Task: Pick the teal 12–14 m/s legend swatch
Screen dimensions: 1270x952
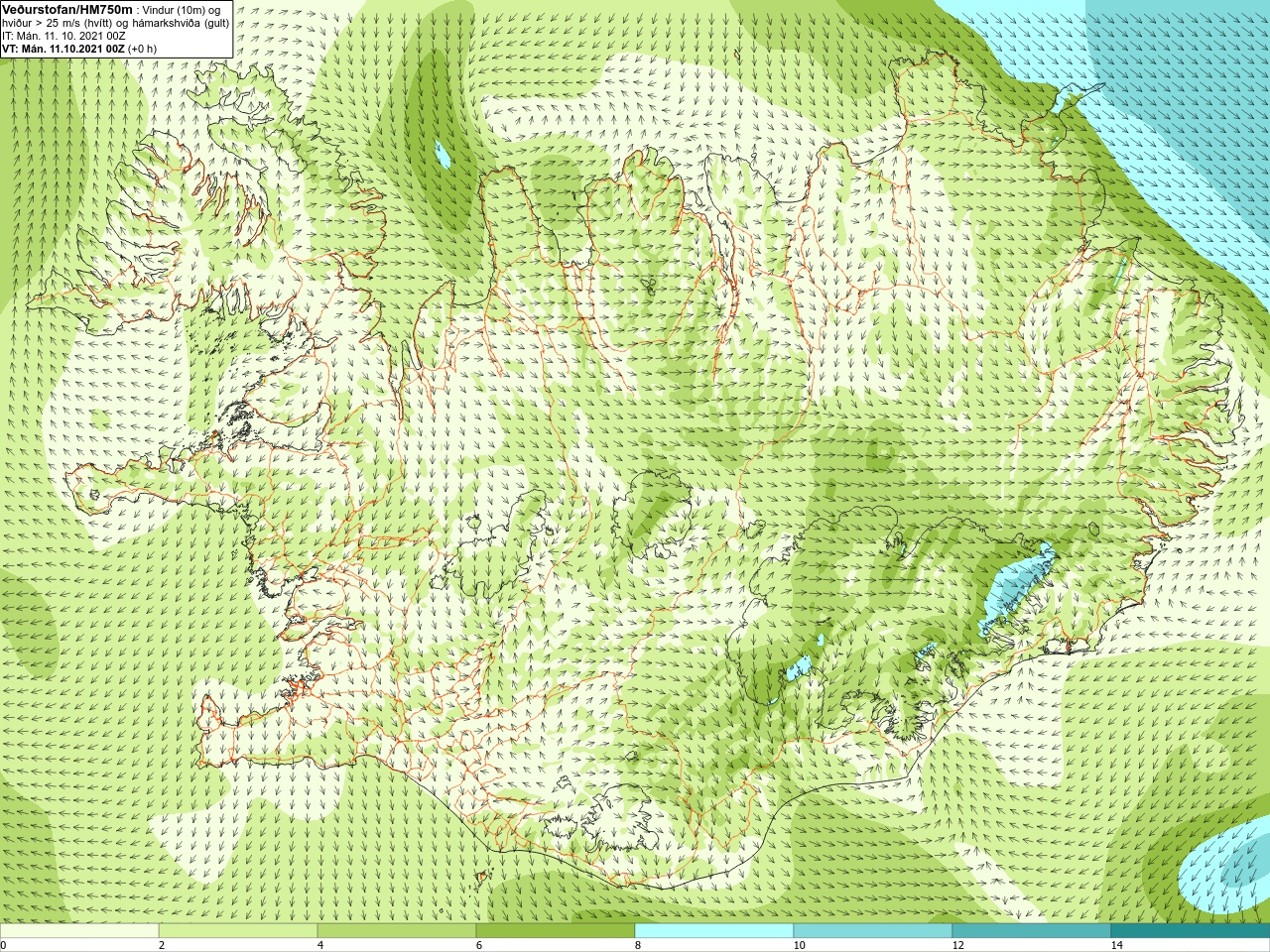Action: click(x=1032, y=931)
